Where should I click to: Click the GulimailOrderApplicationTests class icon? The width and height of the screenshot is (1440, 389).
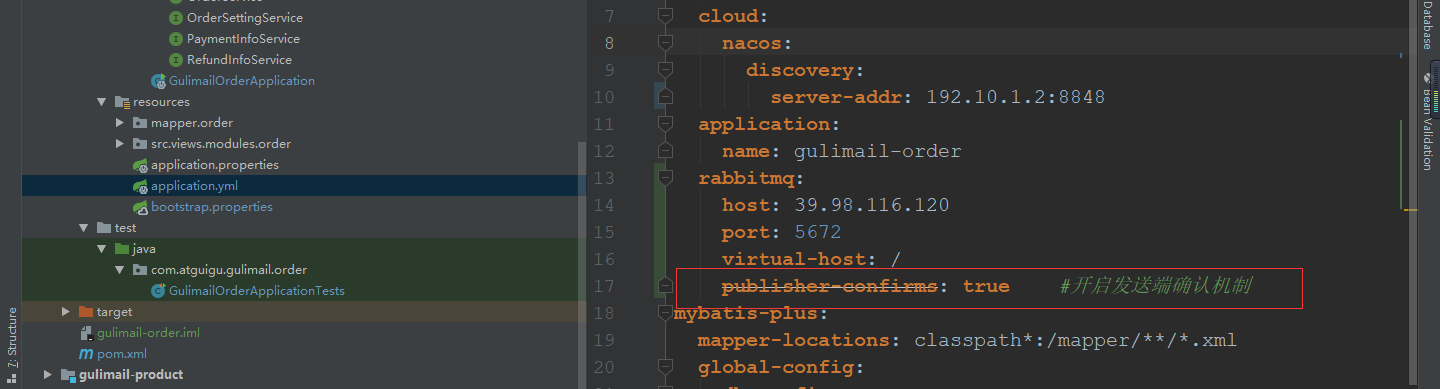[x=158, y=291]
